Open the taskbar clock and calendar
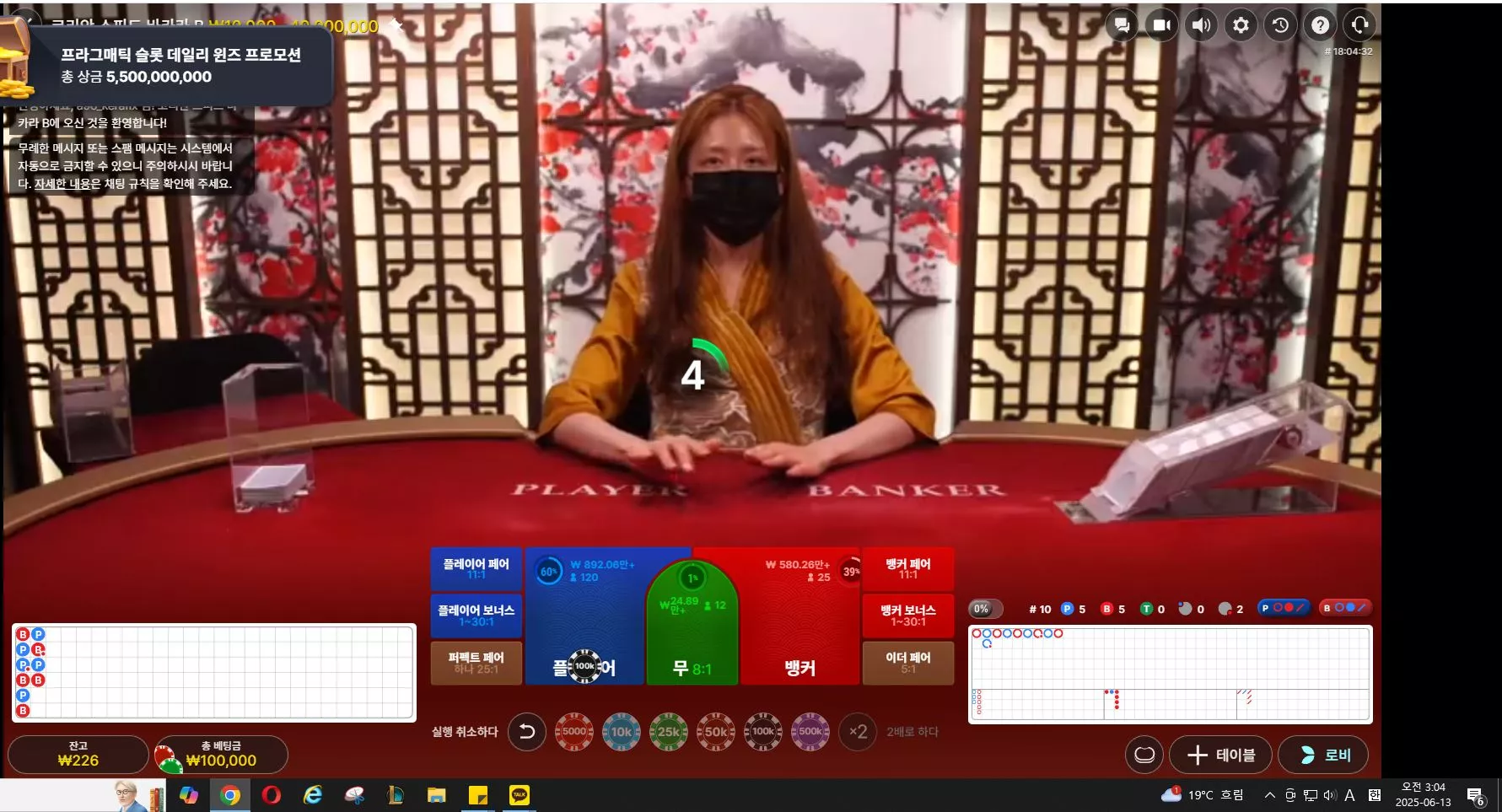 (1423, 794)
